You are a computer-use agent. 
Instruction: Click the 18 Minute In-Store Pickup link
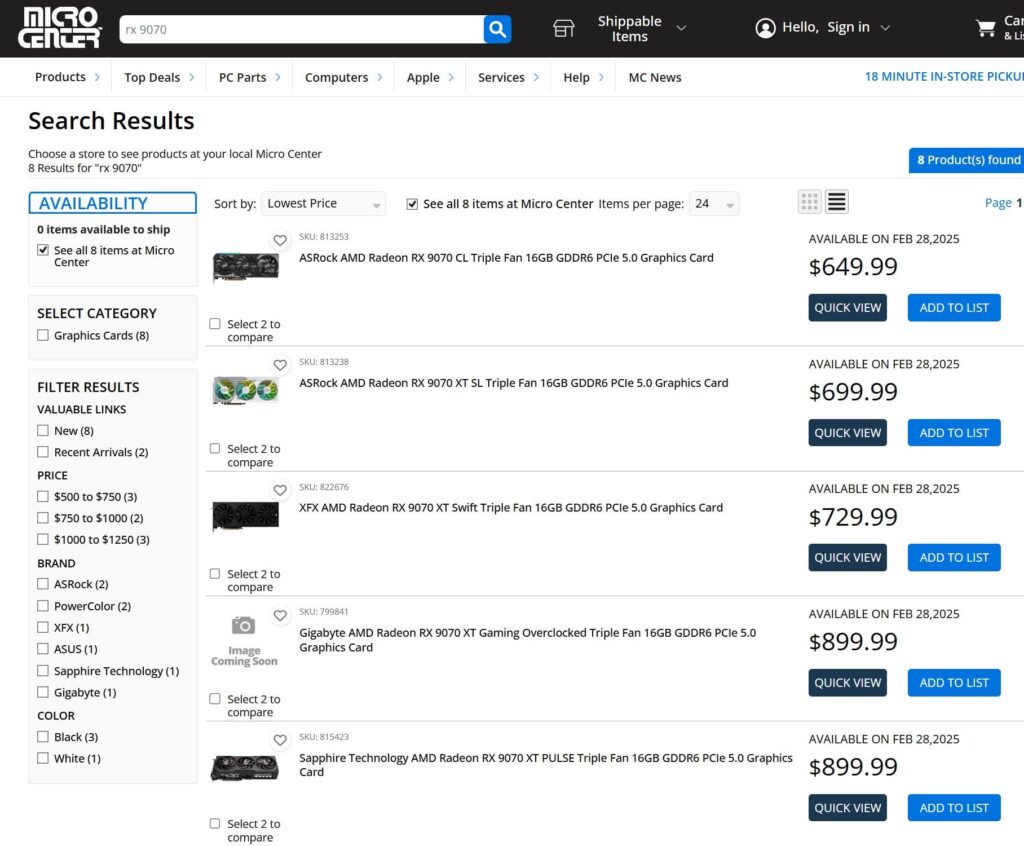tap(944, 76)
